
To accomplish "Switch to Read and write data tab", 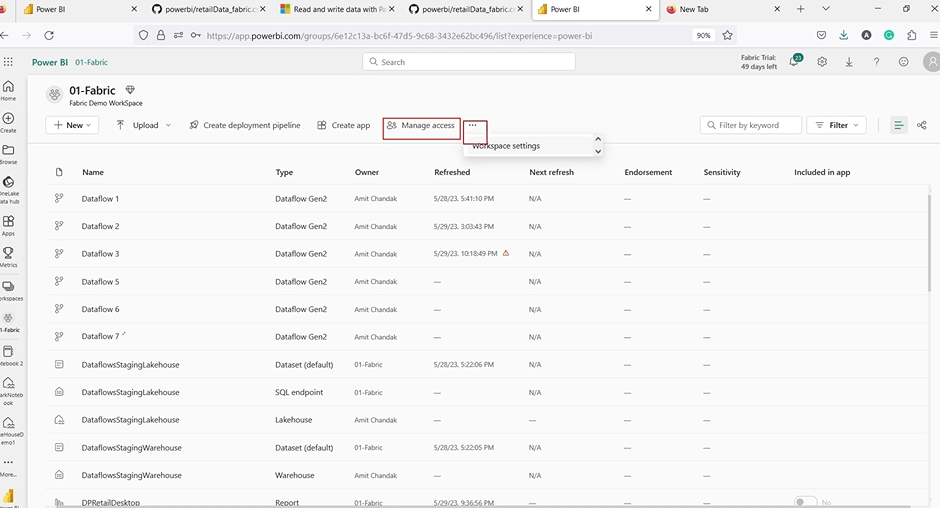I will (336, 9).
